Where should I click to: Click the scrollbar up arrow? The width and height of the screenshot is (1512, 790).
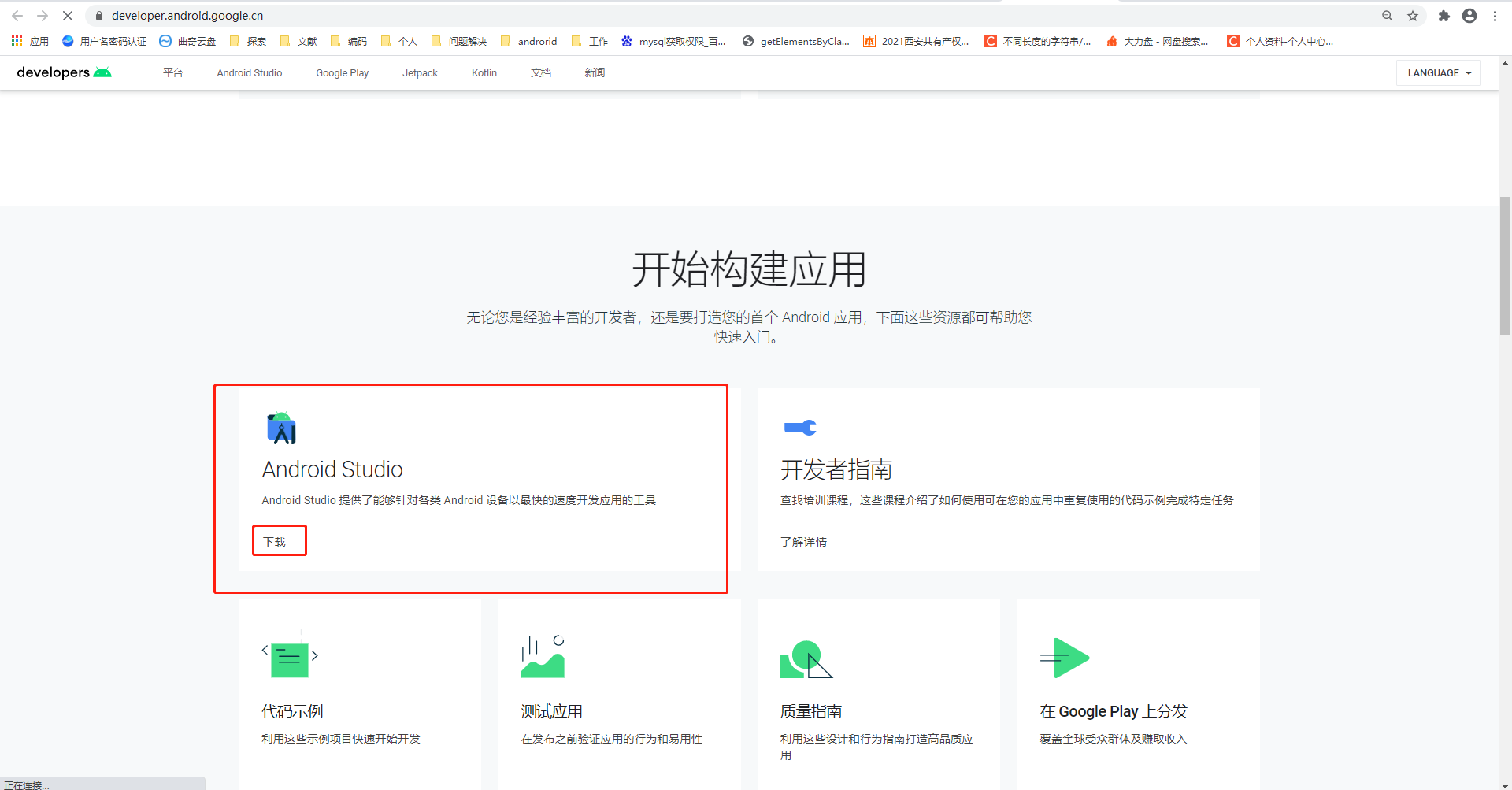point(1505,62)
